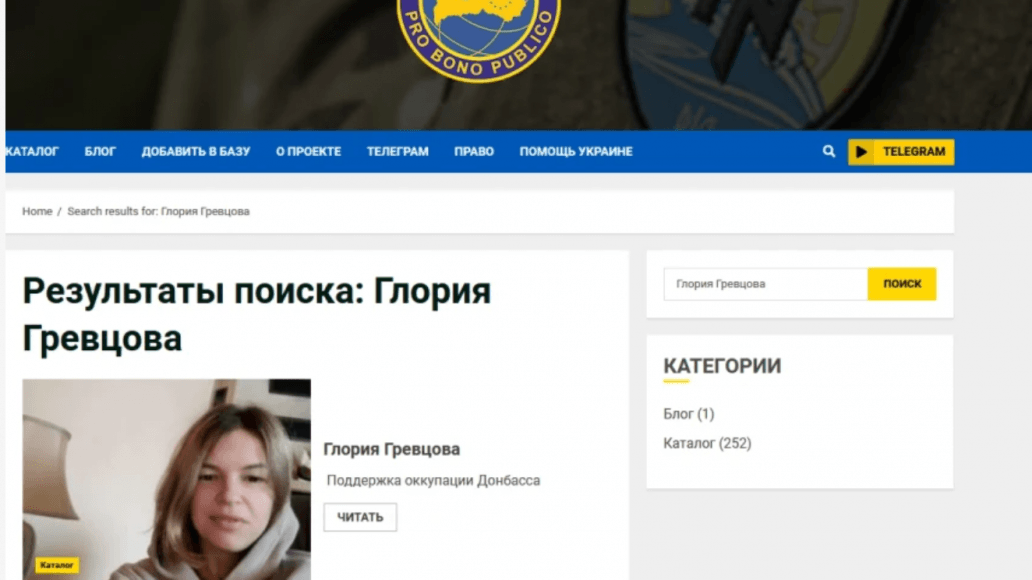Open the КАТАЛОГ menu item
The height and width of the screenshot is (580, 1032).
pyautogui.click(x=36, y=152)
